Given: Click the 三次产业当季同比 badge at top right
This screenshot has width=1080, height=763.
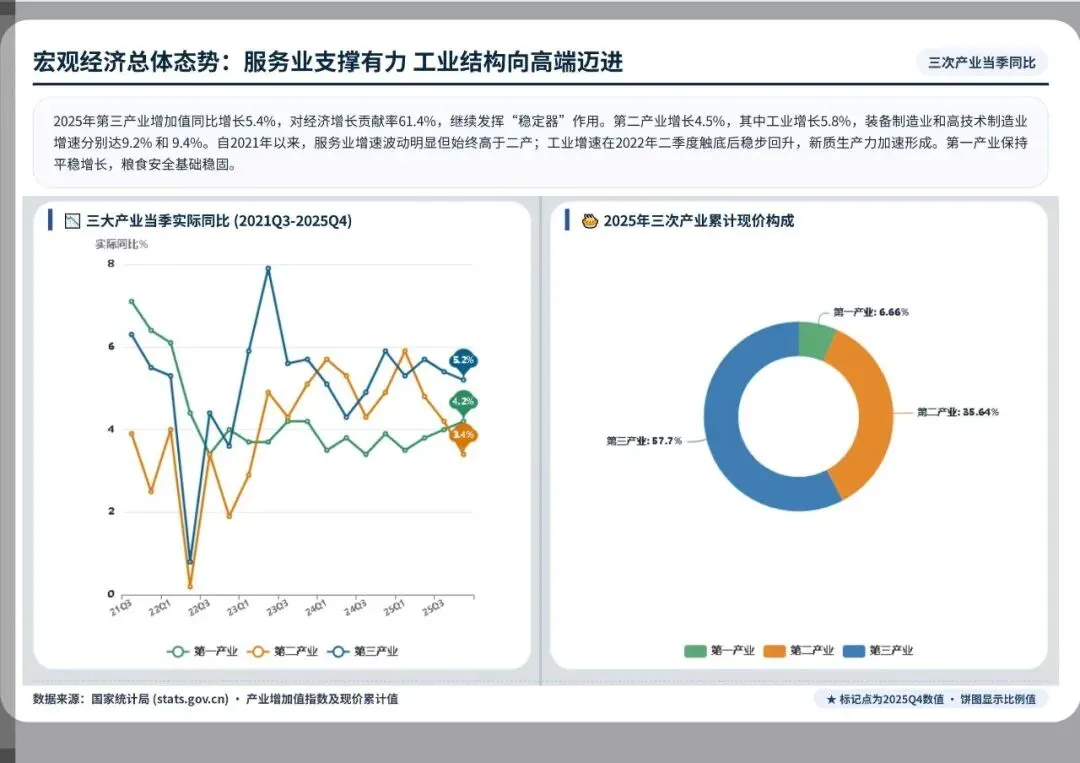Looking at the screenshot, I should (x=982, y=63).
